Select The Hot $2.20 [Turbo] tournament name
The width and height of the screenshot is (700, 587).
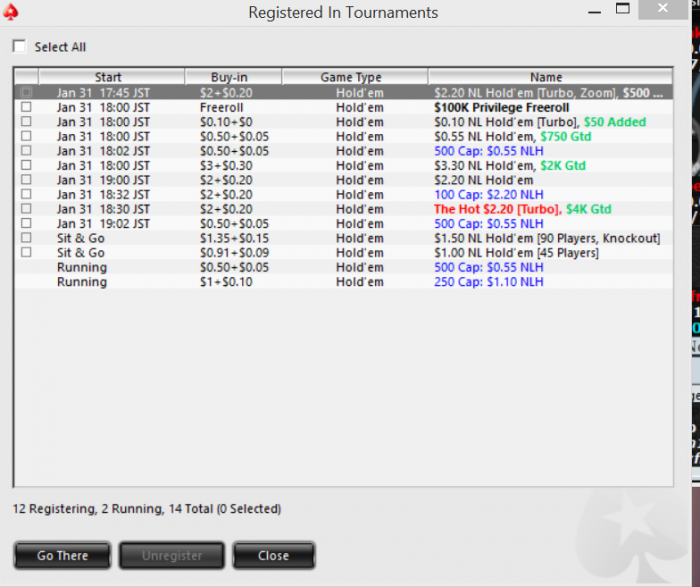[496, 209]
